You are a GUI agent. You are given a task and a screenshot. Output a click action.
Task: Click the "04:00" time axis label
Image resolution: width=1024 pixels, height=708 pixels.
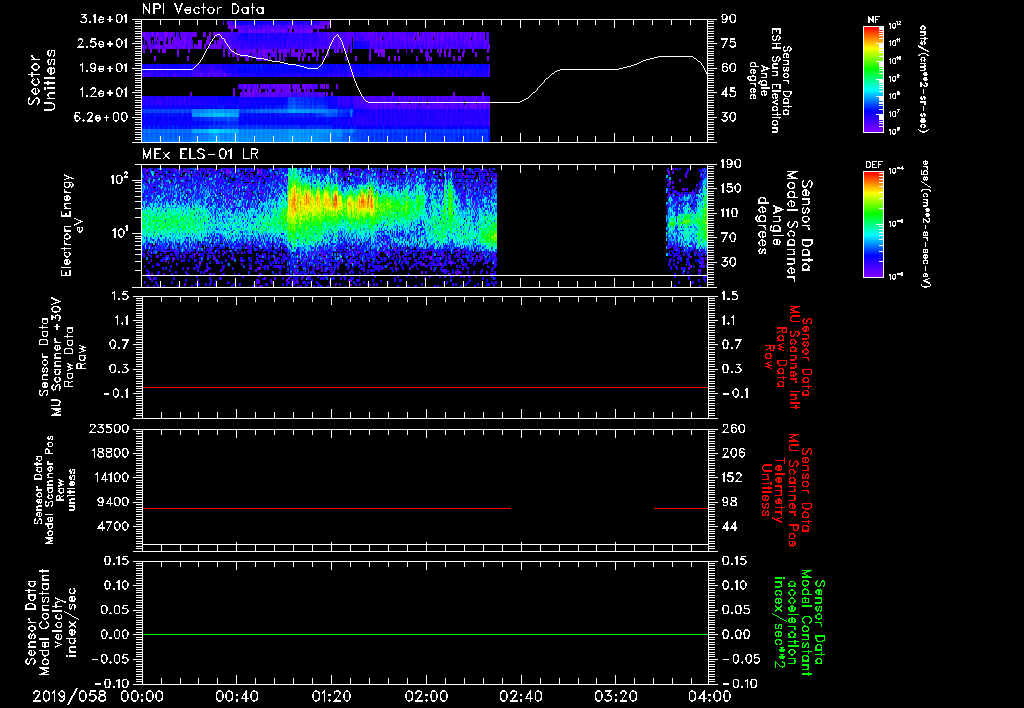(710, 697)
